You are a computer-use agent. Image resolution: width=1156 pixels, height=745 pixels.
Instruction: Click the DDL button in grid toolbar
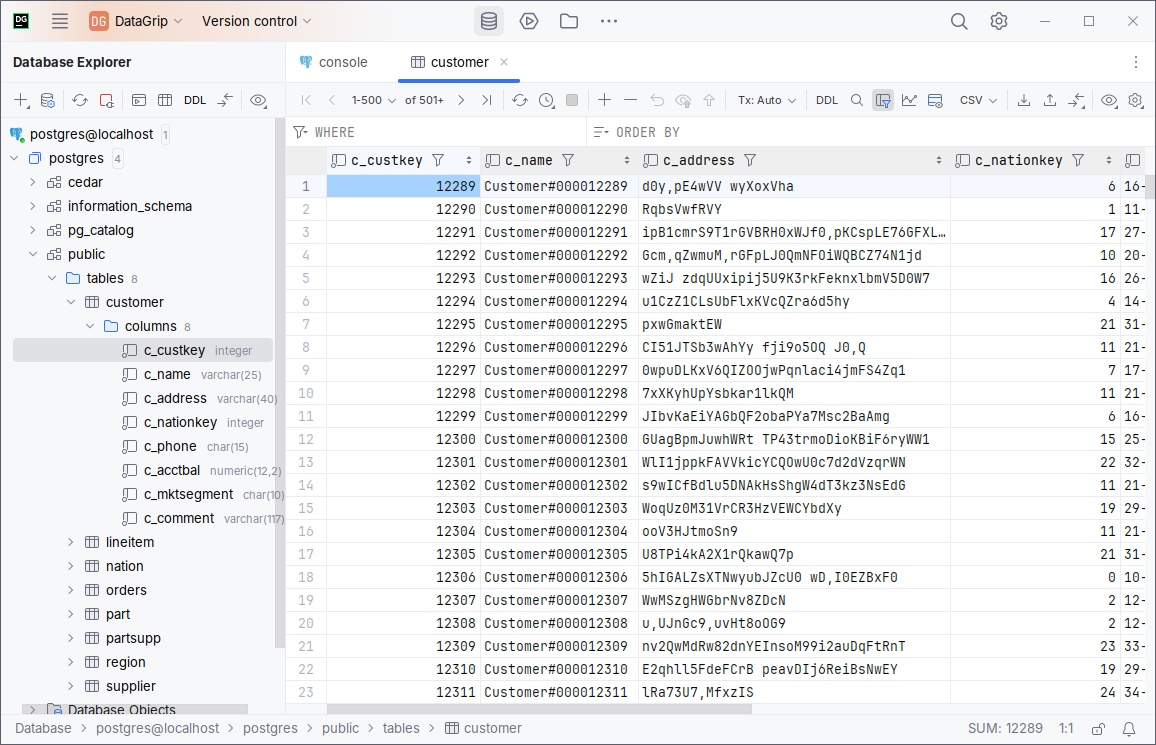(x=827, y=100)
